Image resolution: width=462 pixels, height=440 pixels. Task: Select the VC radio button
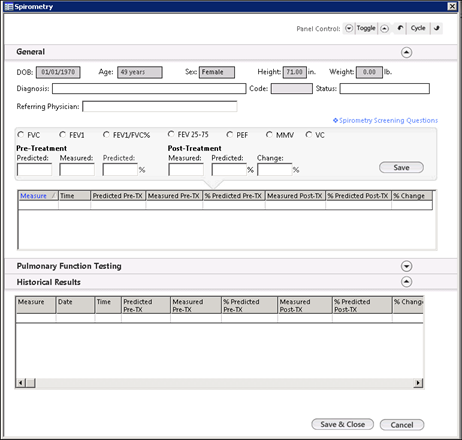point(309,134)
